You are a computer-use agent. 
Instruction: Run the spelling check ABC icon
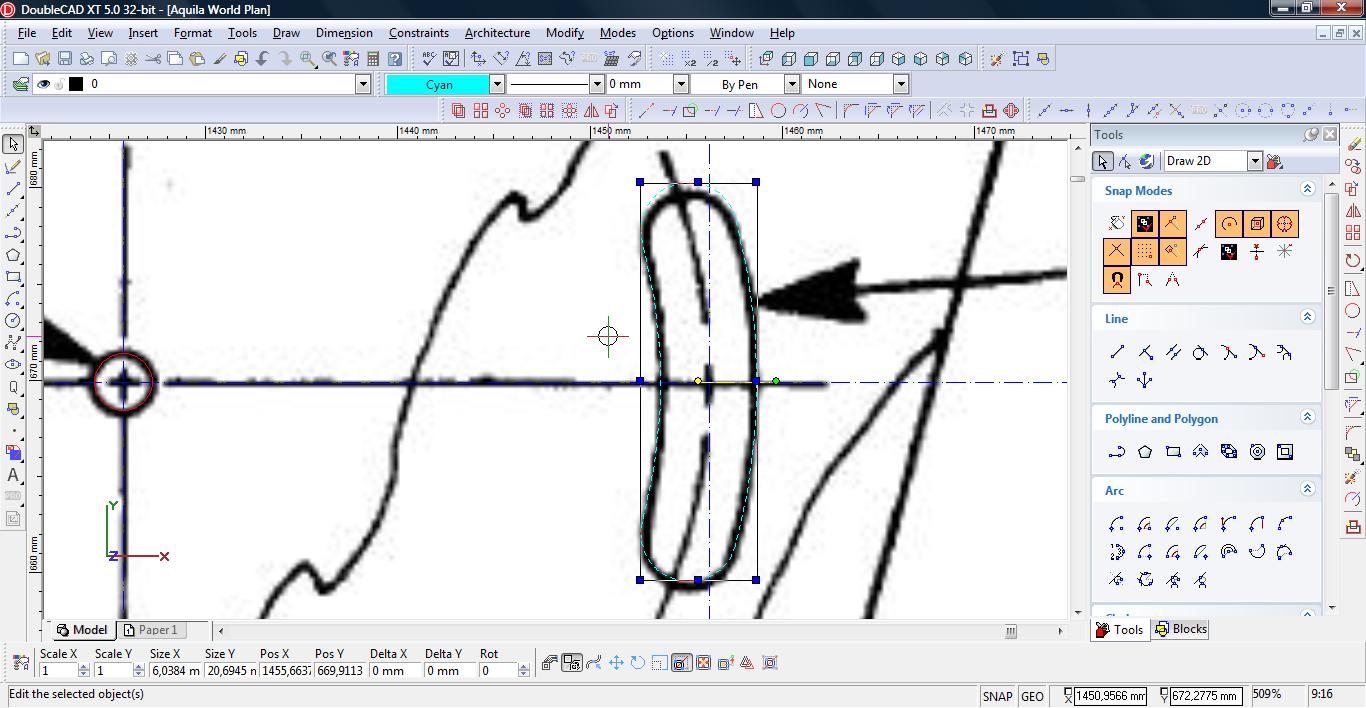429,59
